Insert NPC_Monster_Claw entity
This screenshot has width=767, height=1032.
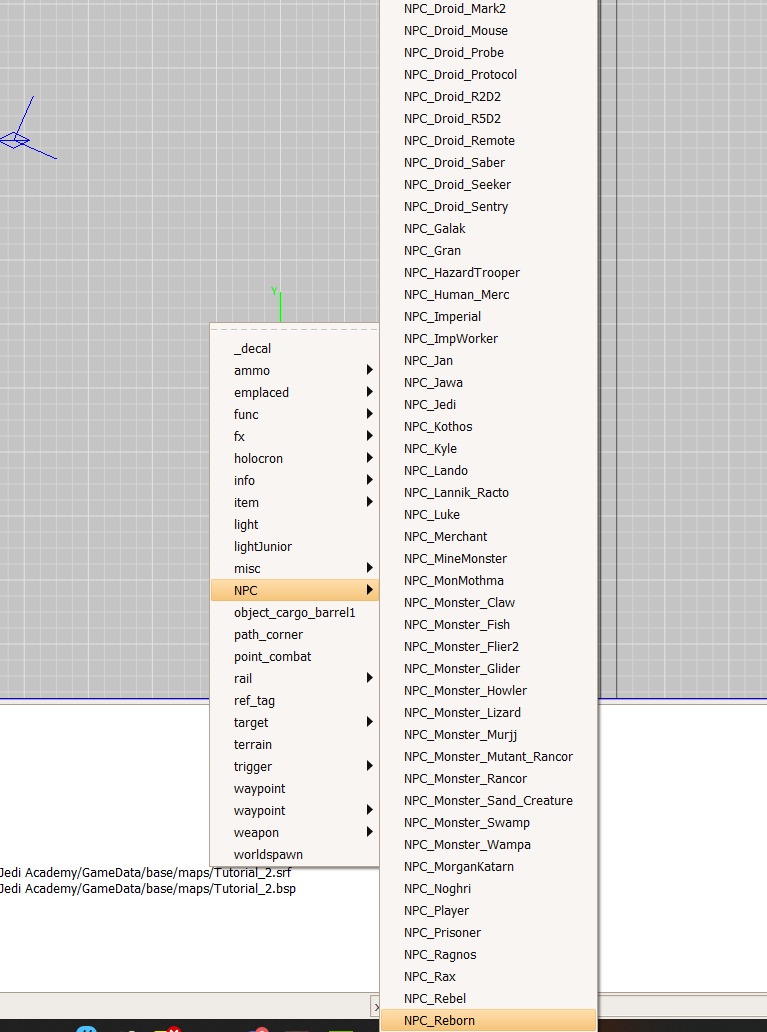(489, 603)
